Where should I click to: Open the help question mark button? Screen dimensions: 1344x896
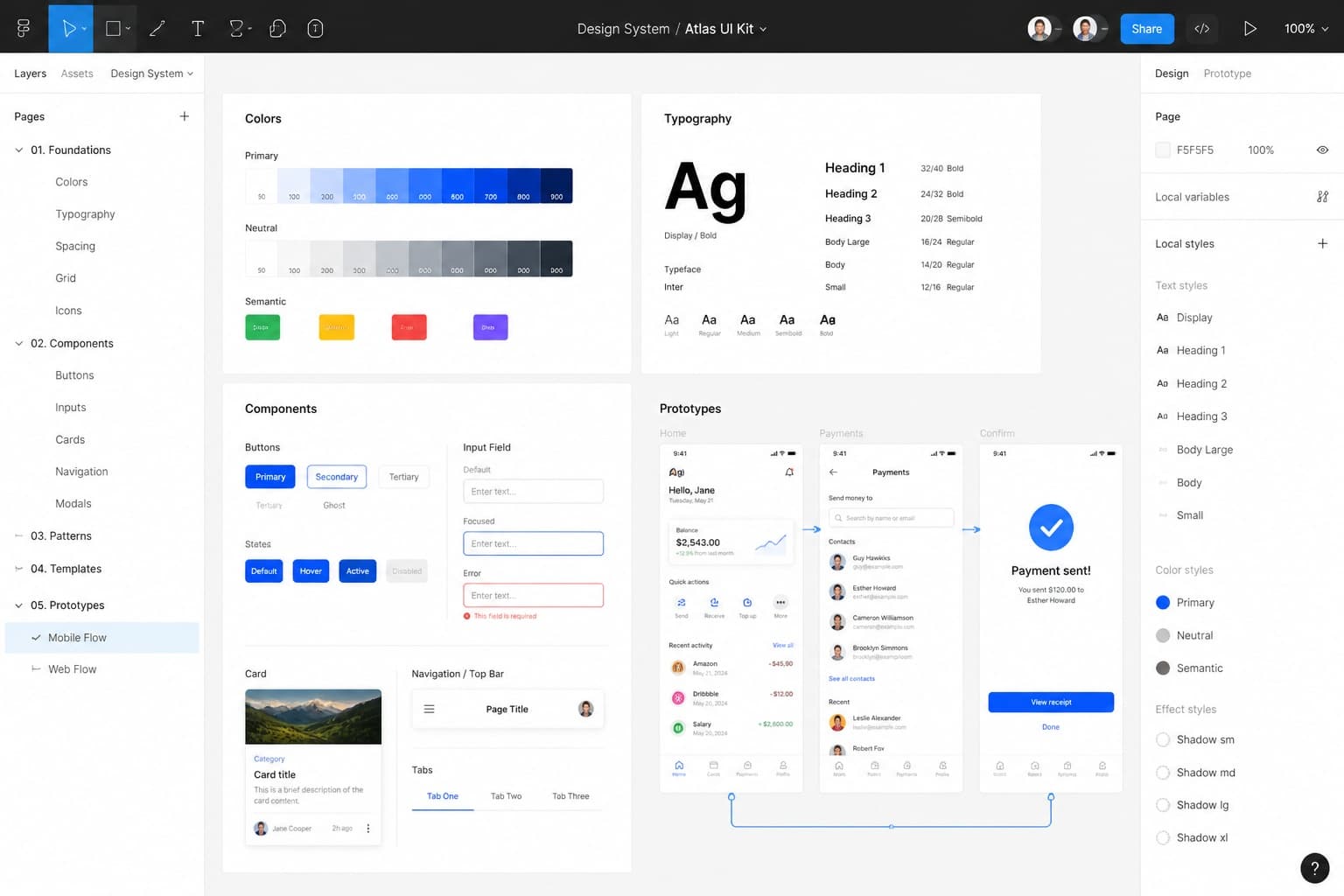(1314, 867)
